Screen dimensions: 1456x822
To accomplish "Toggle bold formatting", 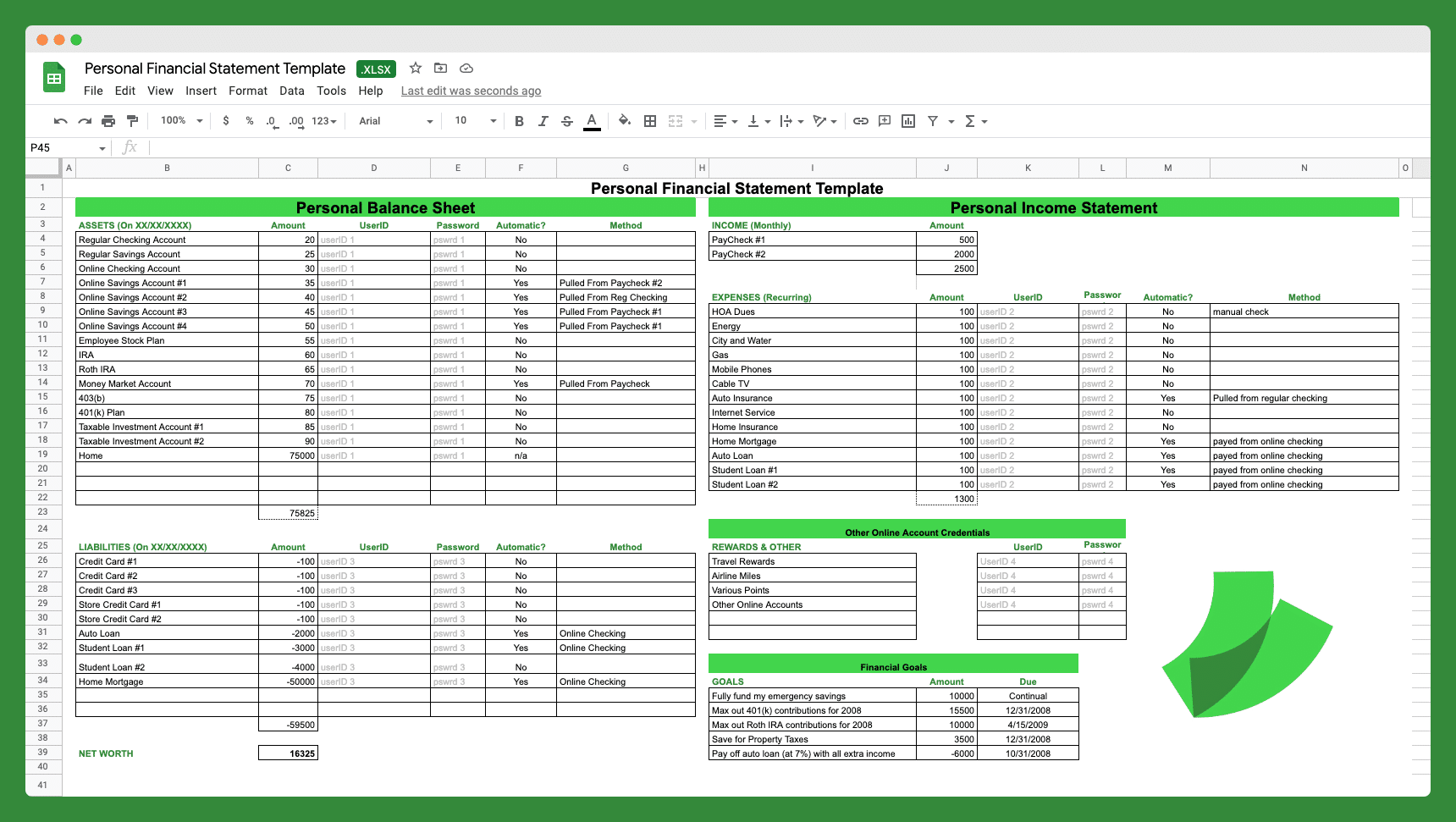I will pos(519,121).
